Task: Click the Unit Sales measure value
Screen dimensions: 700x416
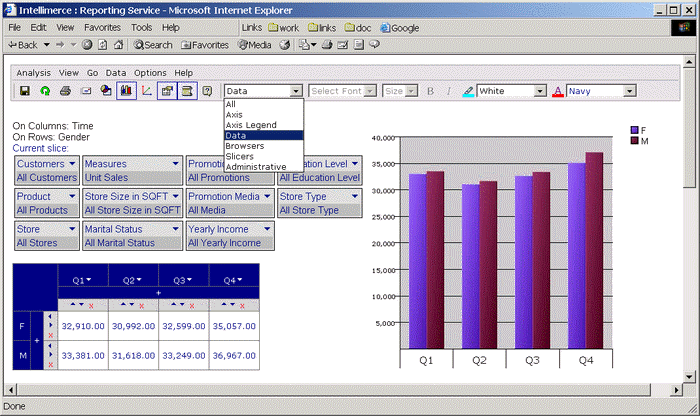Action: (x=106, y=178)
